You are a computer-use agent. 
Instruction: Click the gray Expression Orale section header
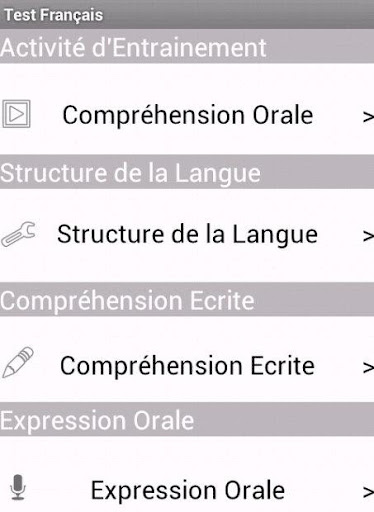pyautogui.click(x=97, y=421)
